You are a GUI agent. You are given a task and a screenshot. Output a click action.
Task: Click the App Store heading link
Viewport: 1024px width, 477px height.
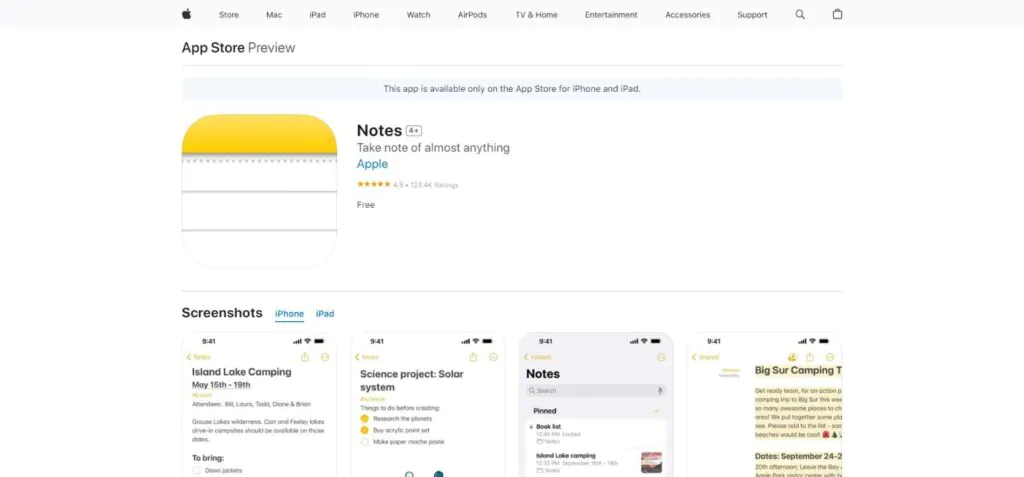213,47
